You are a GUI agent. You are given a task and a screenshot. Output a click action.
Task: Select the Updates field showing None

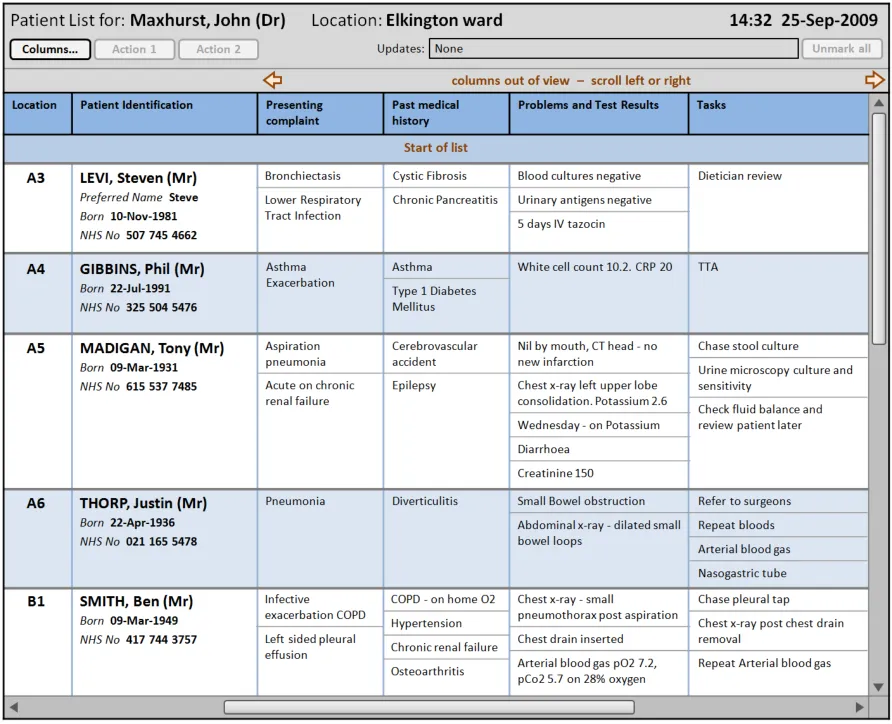pyautogui.click(x=613, y=49)
